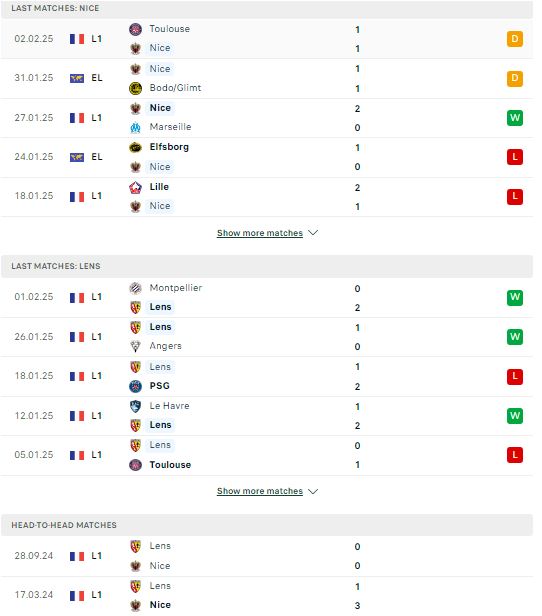Viewport: 542px width, 616px height.
Task: Open the Lens vs Toulouse 05.01.25 match
Action: (267, 455)
